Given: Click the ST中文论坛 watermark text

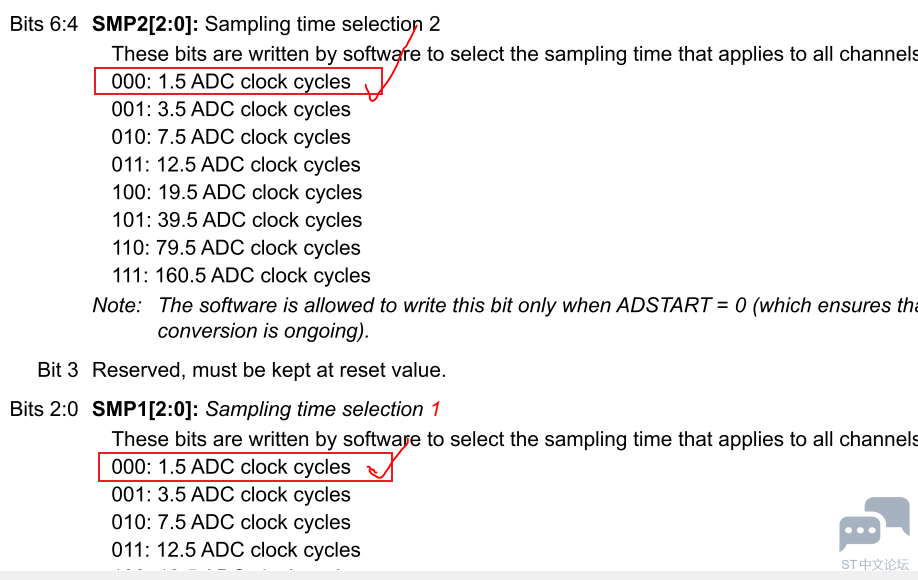Looking at the screenshot, I should pos(875,565).
